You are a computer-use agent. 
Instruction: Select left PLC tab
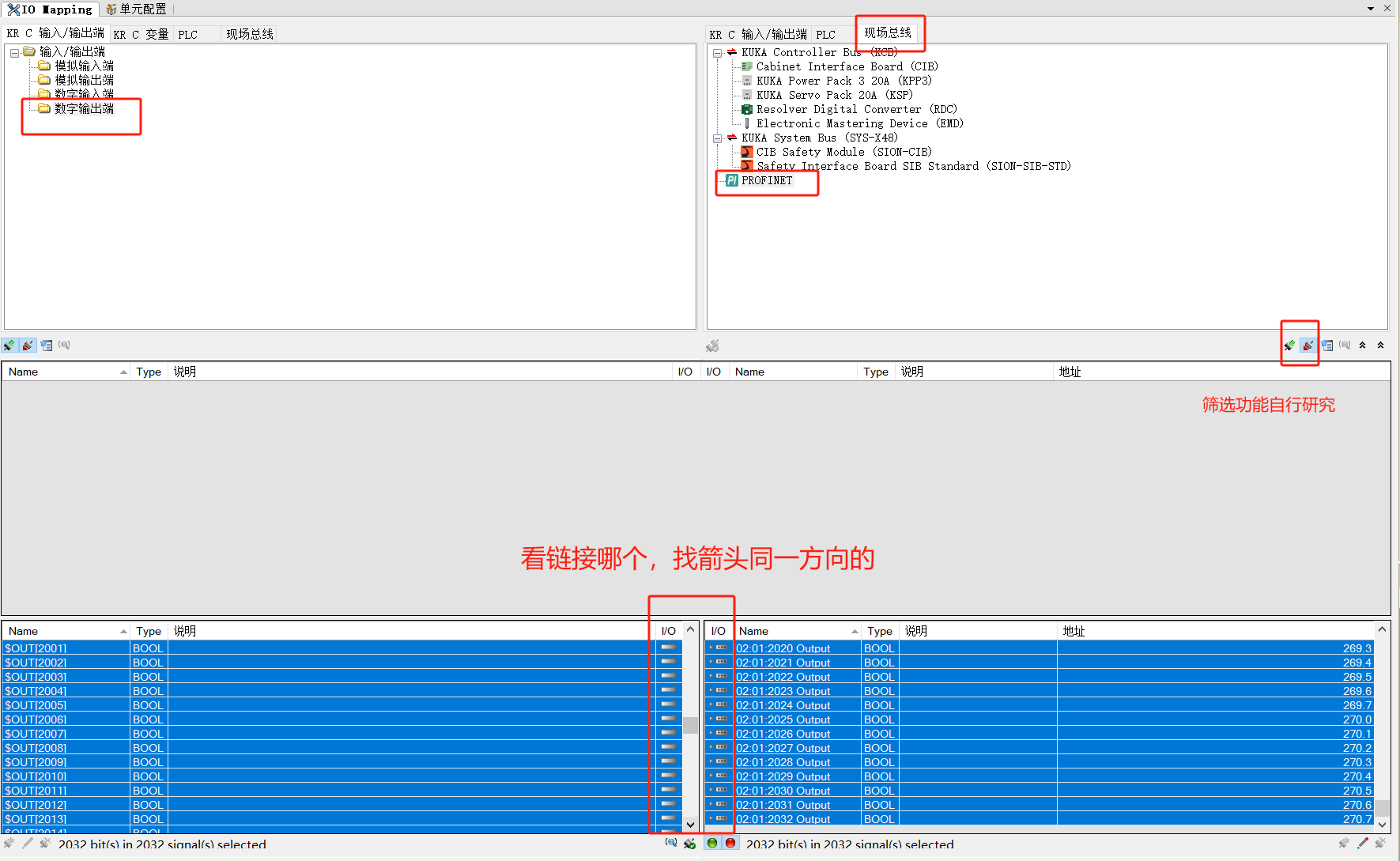point(187,34)
